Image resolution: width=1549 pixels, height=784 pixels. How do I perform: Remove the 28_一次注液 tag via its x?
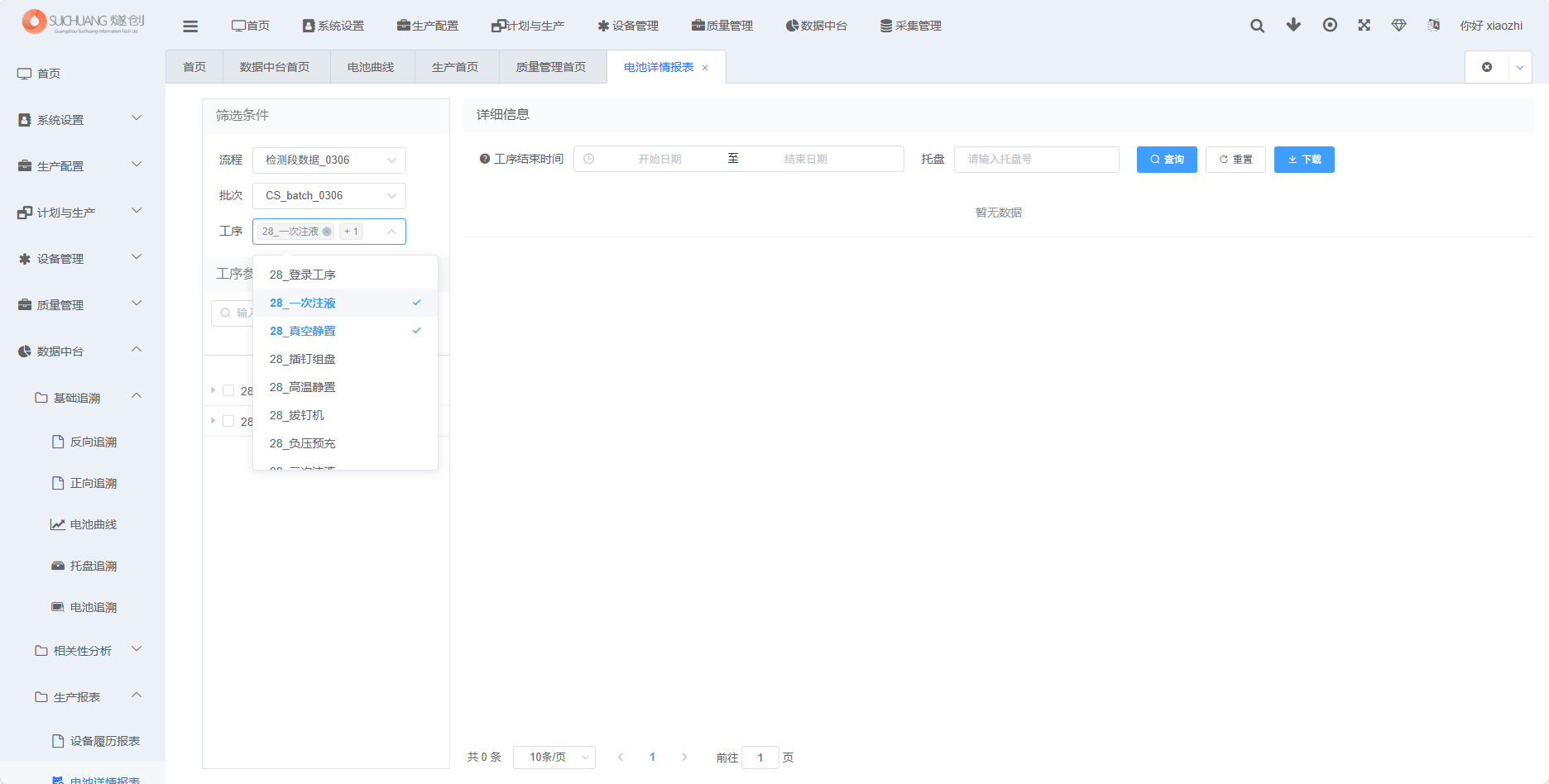(x=327, y=232)
